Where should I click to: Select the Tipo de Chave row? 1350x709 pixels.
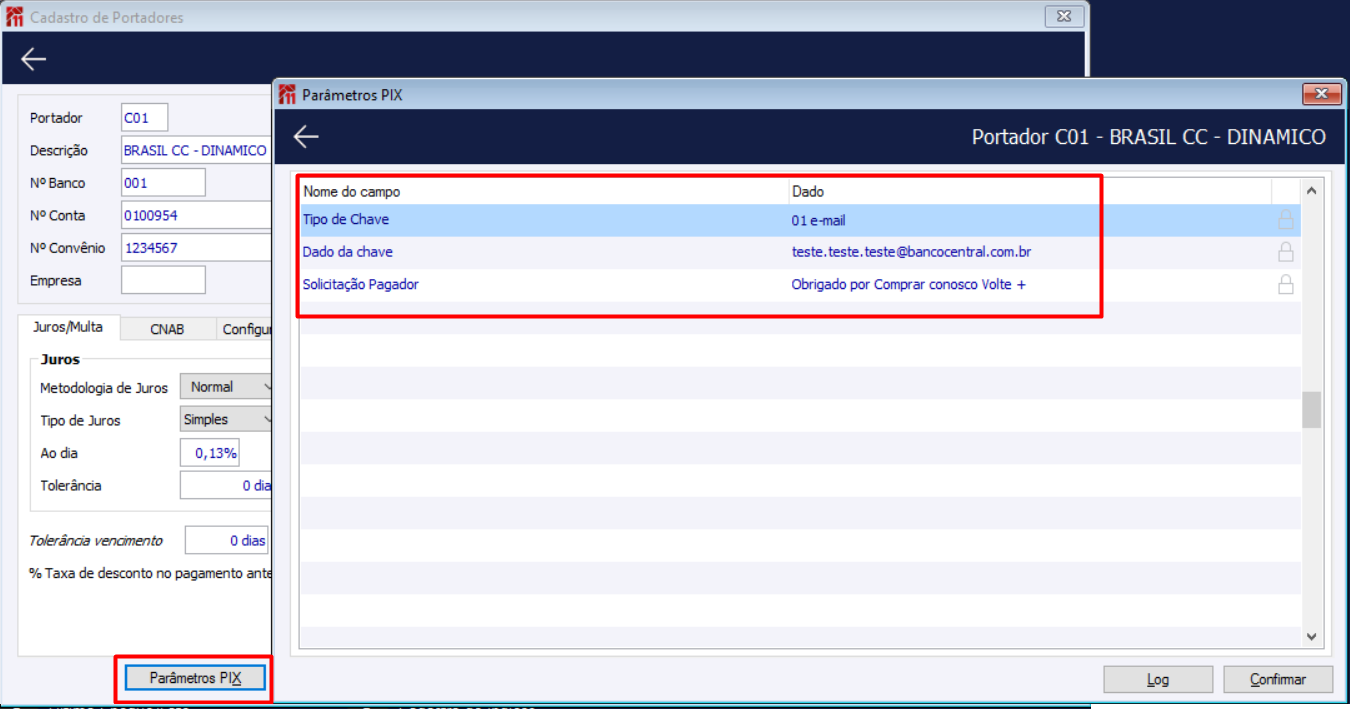coord(800,220)
